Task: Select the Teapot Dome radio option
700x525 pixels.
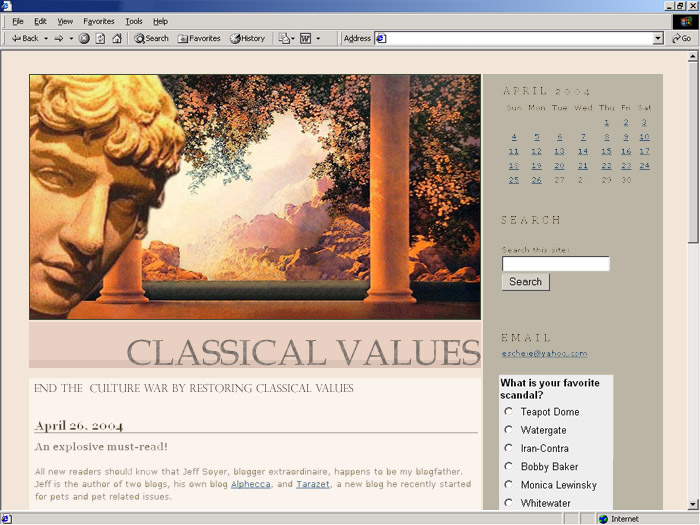Action: pos(508,412)
